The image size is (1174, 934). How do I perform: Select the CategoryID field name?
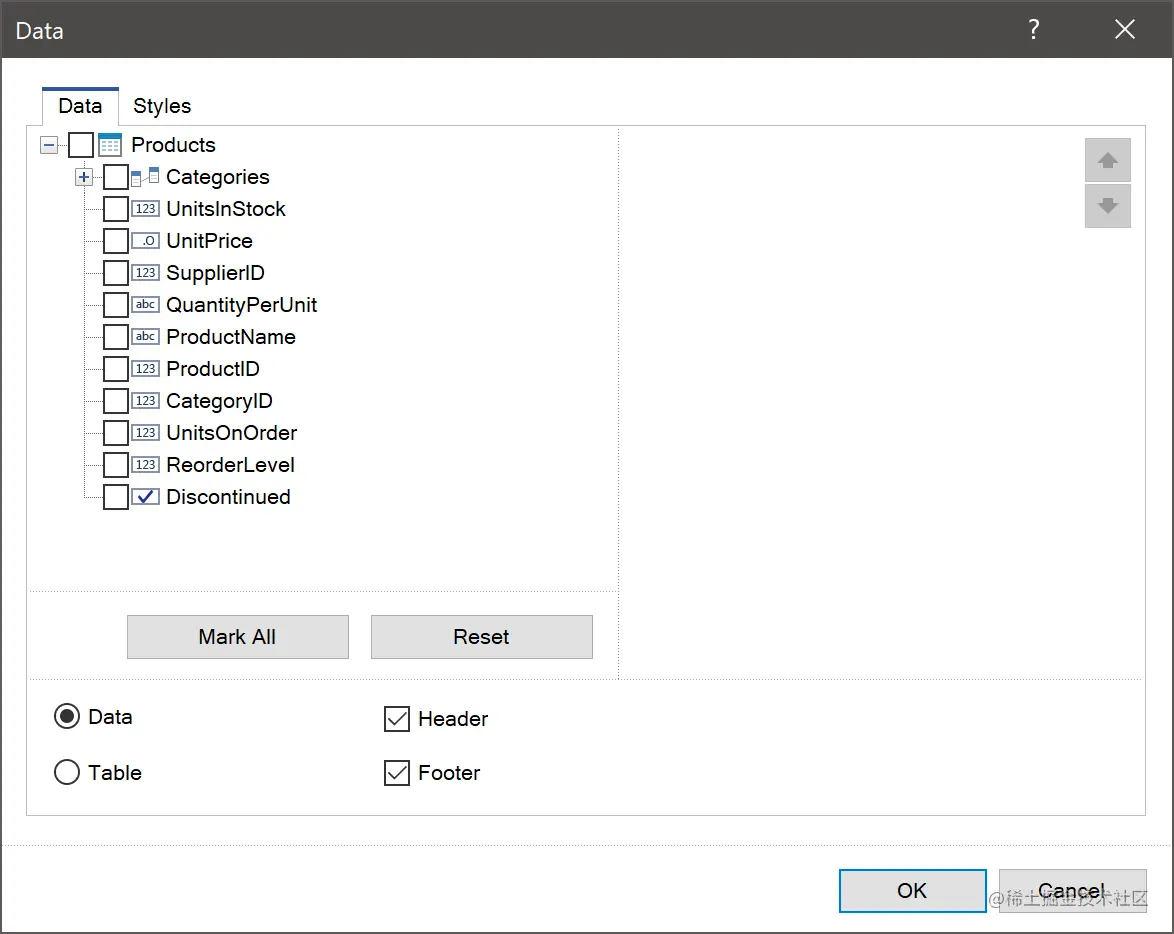[219, 401]
